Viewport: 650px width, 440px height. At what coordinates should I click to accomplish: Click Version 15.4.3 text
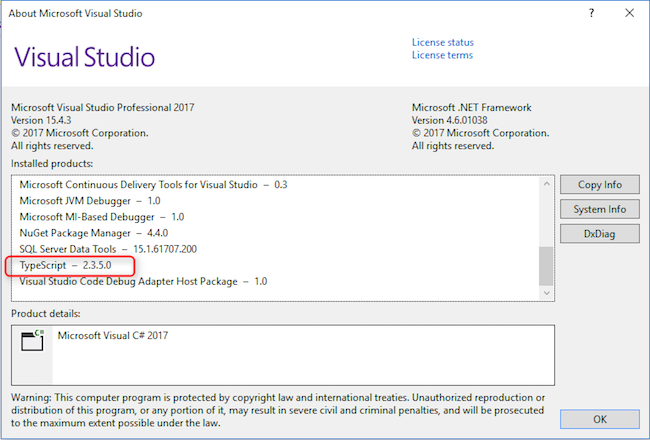(41, 120)
